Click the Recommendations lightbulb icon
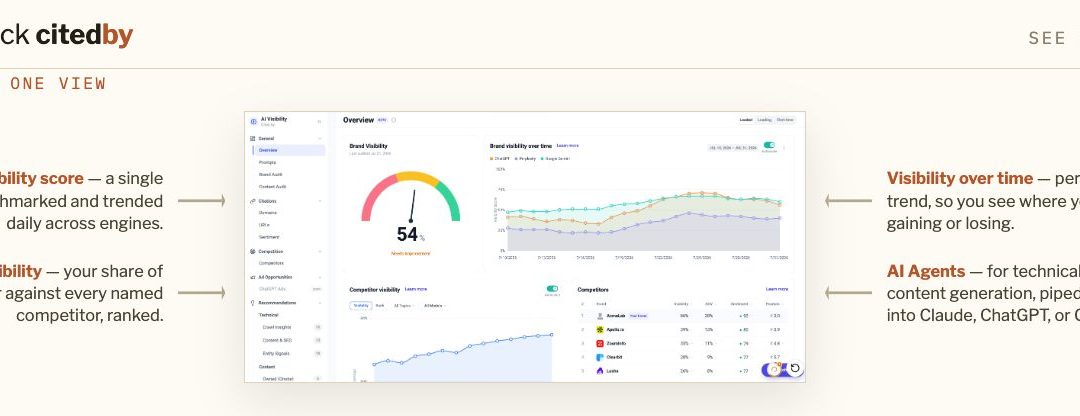 coord(253,302)
